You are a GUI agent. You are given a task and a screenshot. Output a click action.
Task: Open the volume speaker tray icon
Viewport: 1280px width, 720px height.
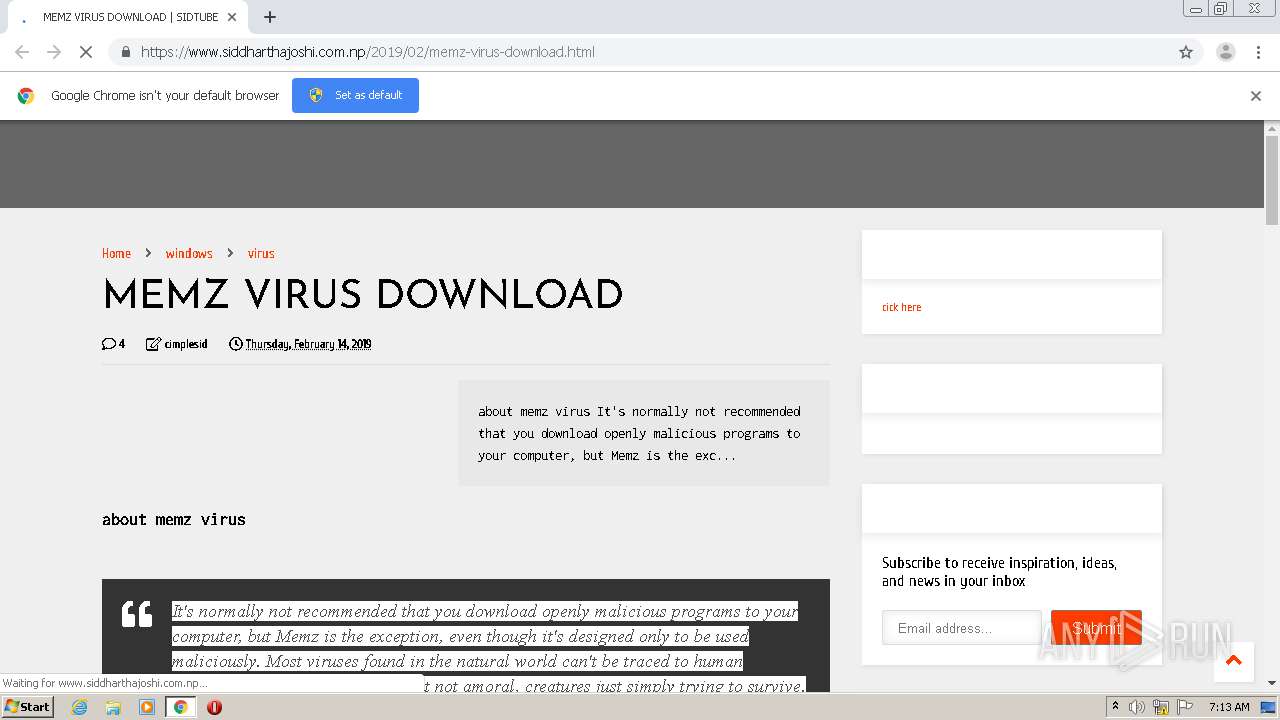click(x=1137, y=707)
